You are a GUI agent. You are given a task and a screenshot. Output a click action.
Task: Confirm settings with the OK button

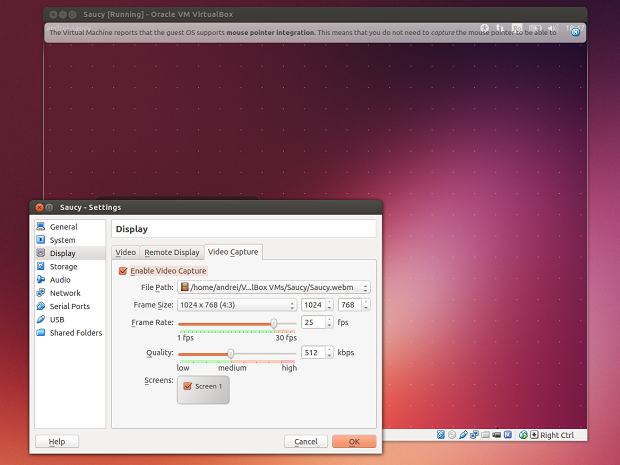tap(354, 441)
